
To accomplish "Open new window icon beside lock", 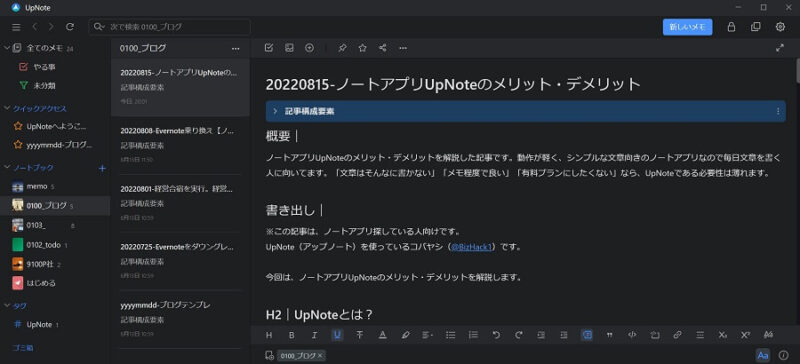I will coord(756,27).
